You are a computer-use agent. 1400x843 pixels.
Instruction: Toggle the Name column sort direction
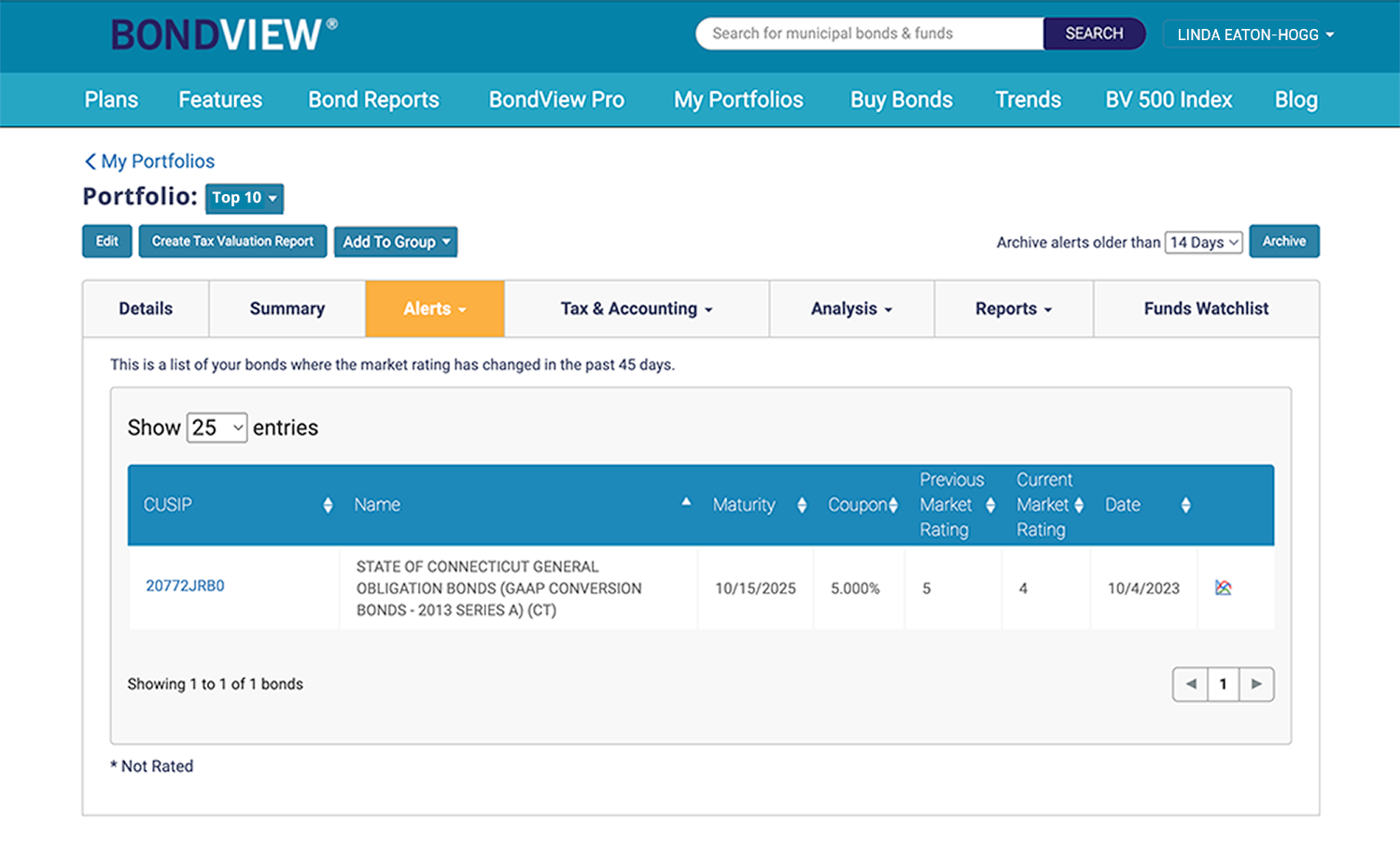687,502
